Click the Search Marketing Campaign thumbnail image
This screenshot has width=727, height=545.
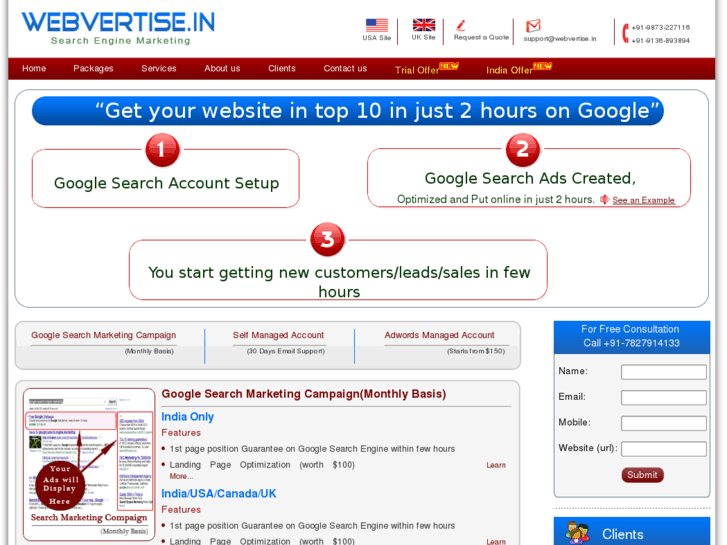tap(89, 465)
